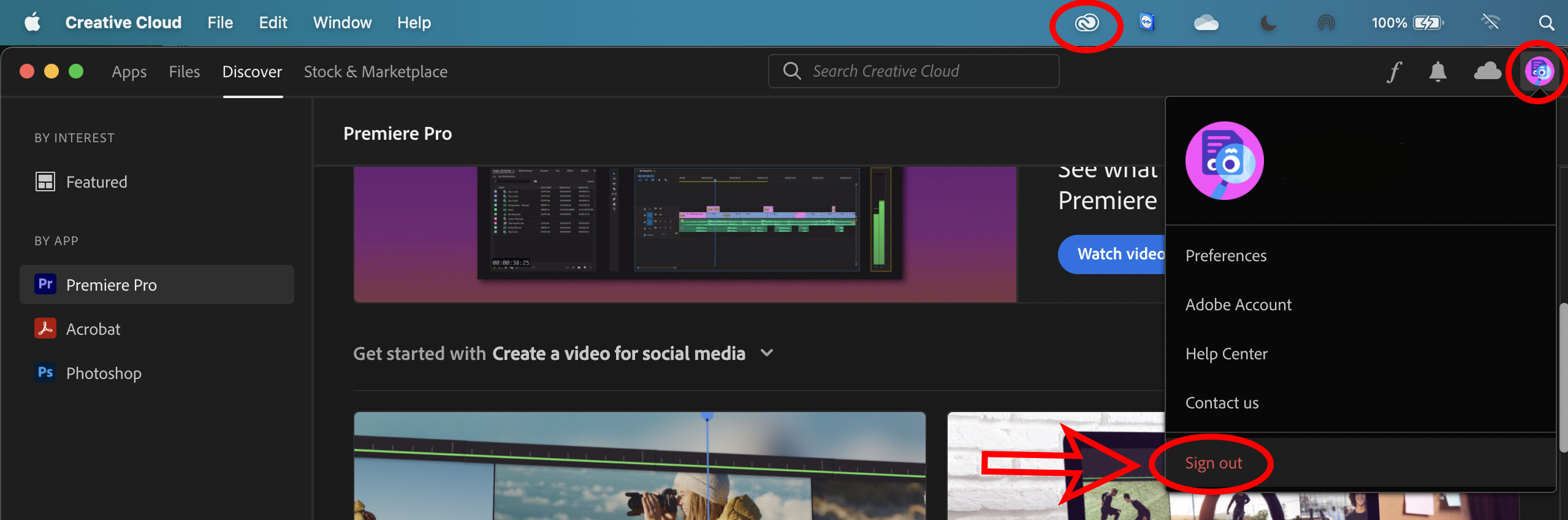
Task: Click the BY APP section label
Action: pos(56,240)
